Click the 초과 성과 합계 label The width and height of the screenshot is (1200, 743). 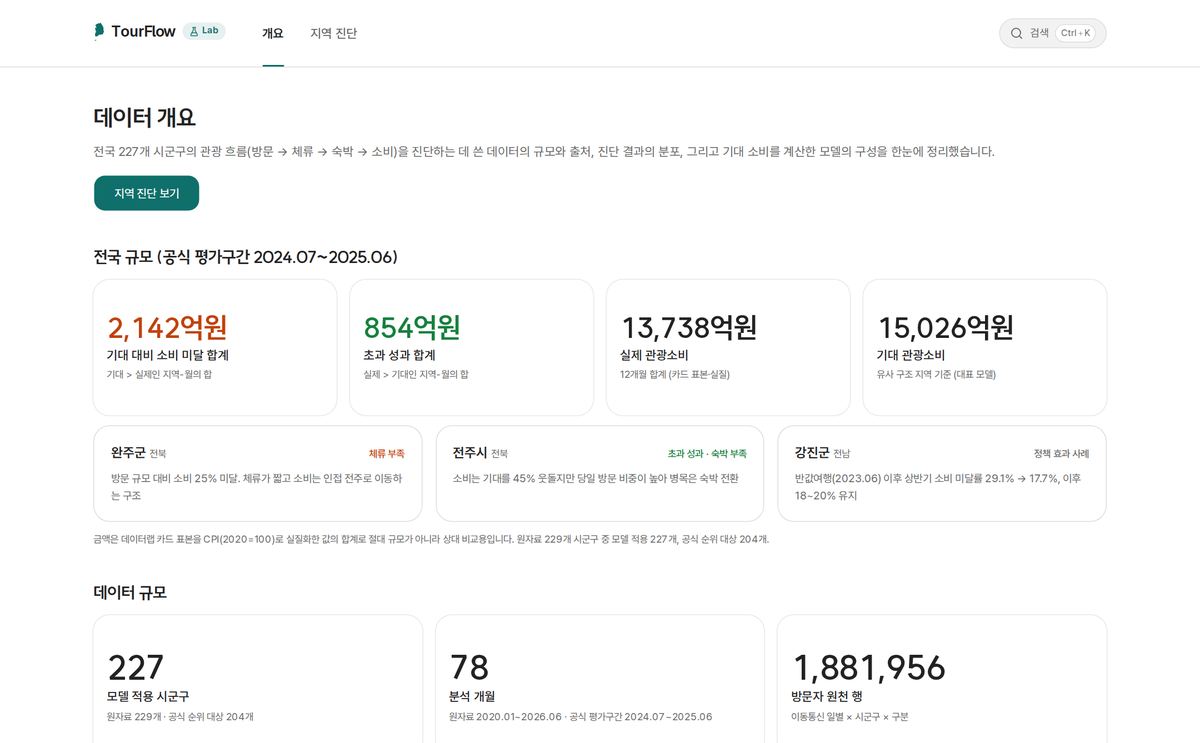click(x=399, y=355)
